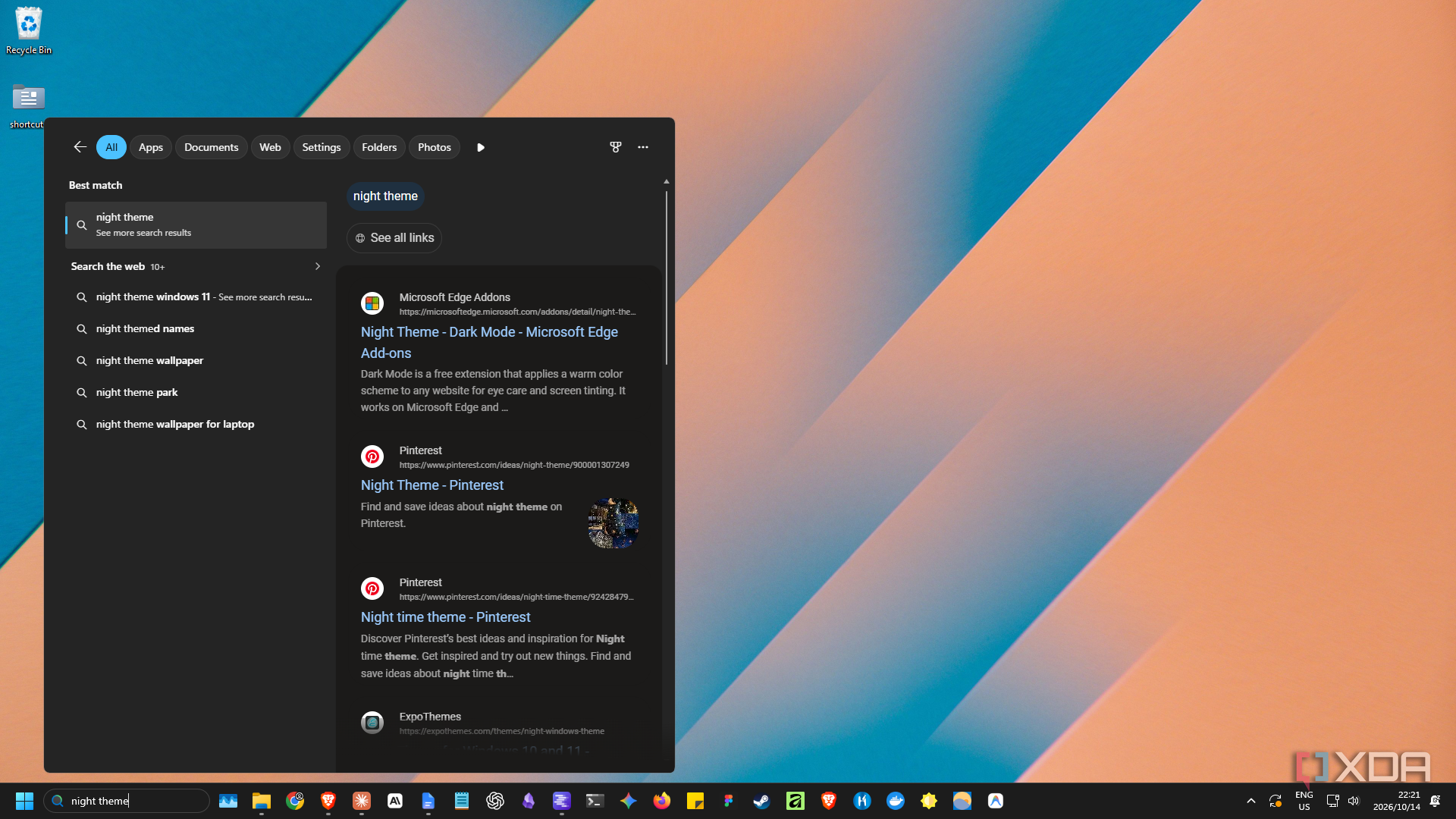Click the See all links button
This screenshot has height=819, width=1456.
[x=394, y=237]
